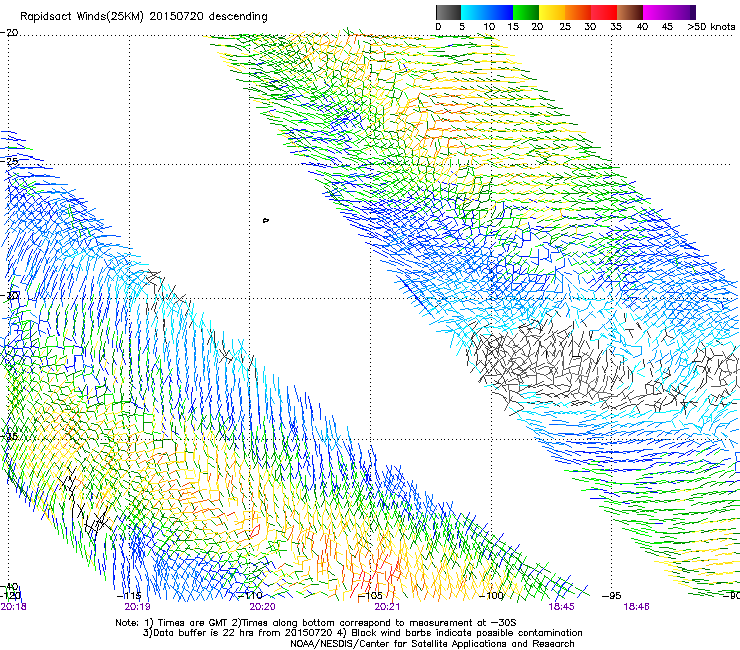Click the legend label "45"

coord(667,27)
